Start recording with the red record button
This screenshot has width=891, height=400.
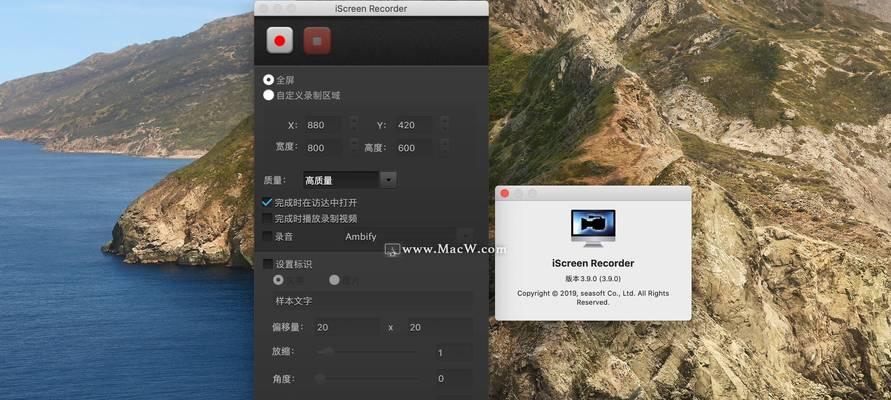point(280,40)
